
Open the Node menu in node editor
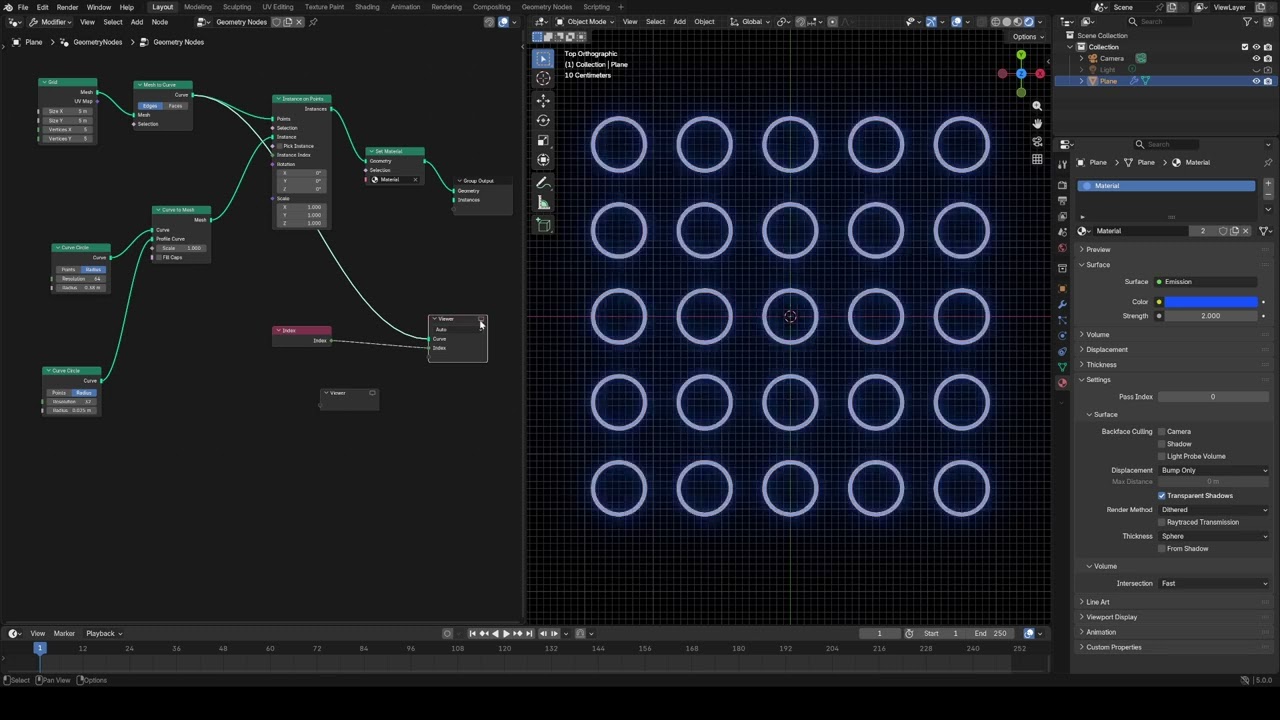tap(159, 22)
